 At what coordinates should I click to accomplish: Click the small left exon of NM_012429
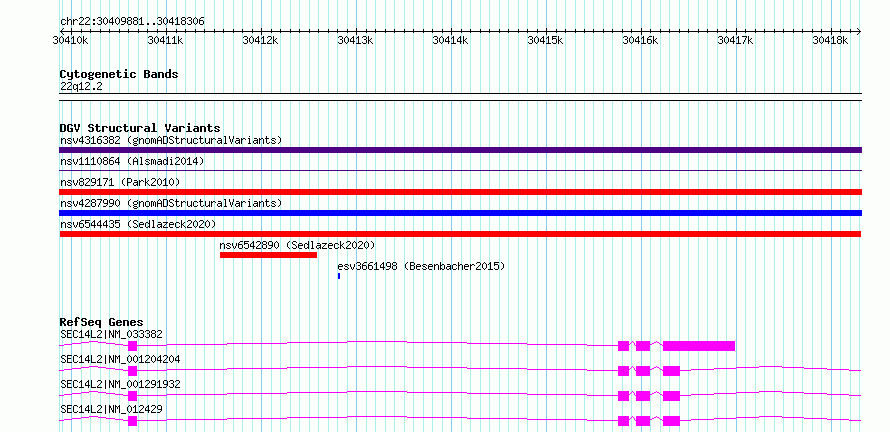[133, 421]
